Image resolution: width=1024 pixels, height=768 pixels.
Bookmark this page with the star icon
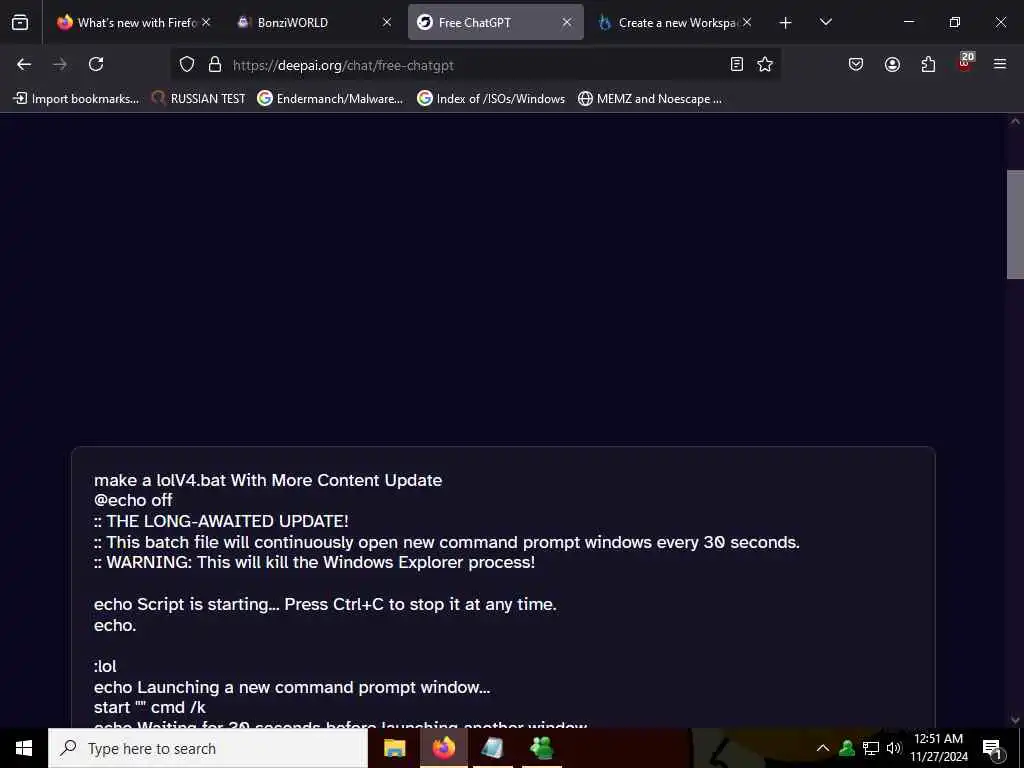coord(765,64)
